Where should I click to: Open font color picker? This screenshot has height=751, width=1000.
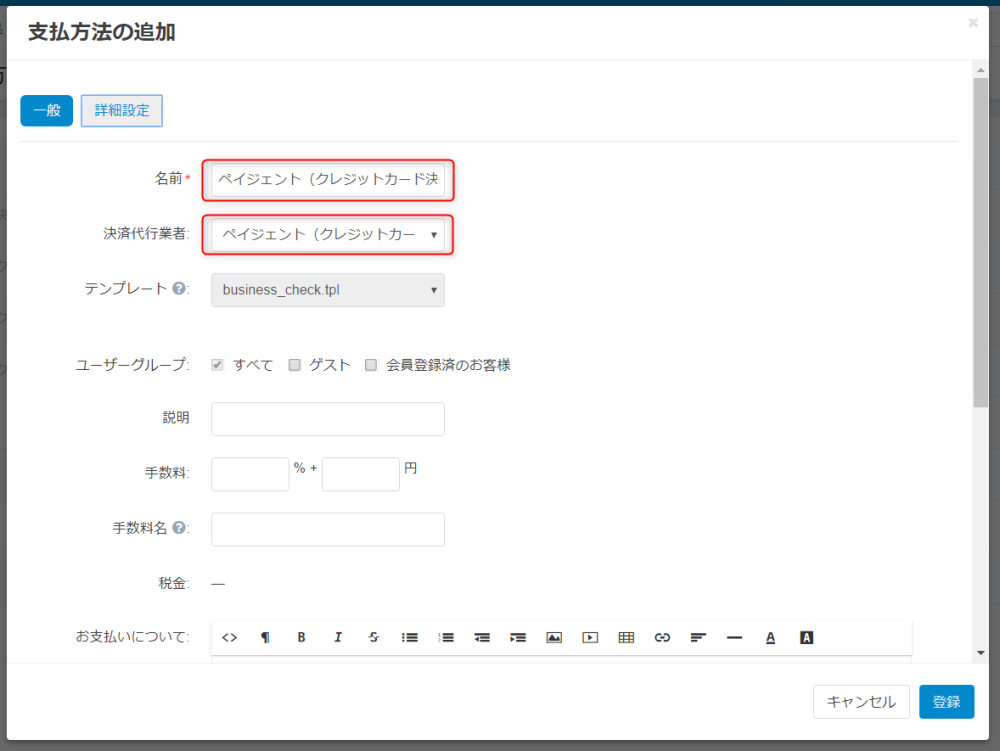tap(770, 638)
